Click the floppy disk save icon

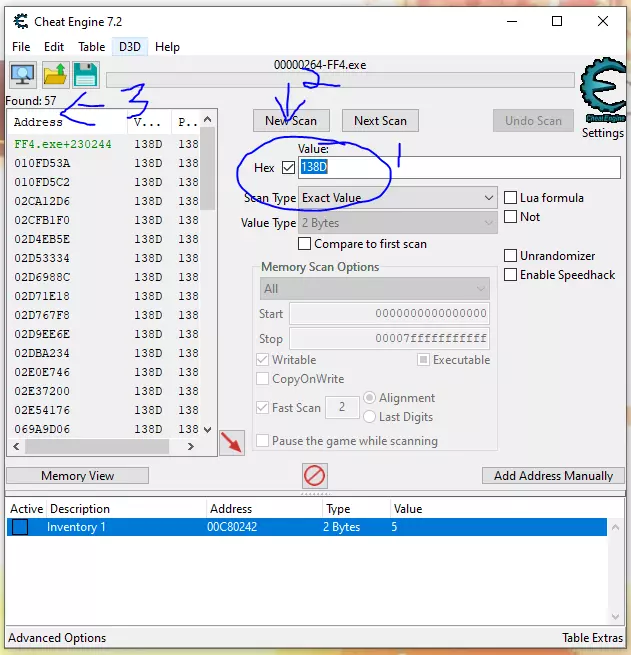point(86,75)
